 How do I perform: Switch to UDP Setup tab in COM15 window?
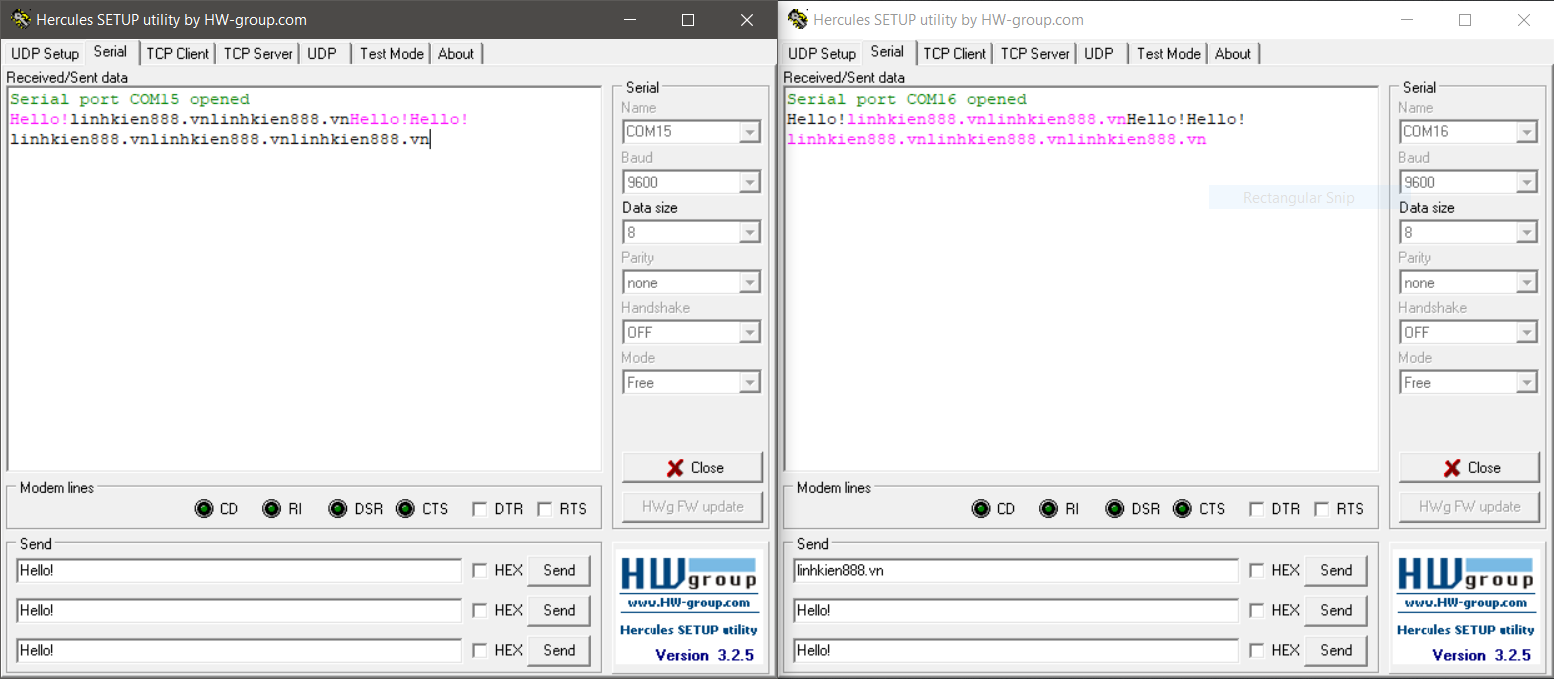(x=45, y=54)
